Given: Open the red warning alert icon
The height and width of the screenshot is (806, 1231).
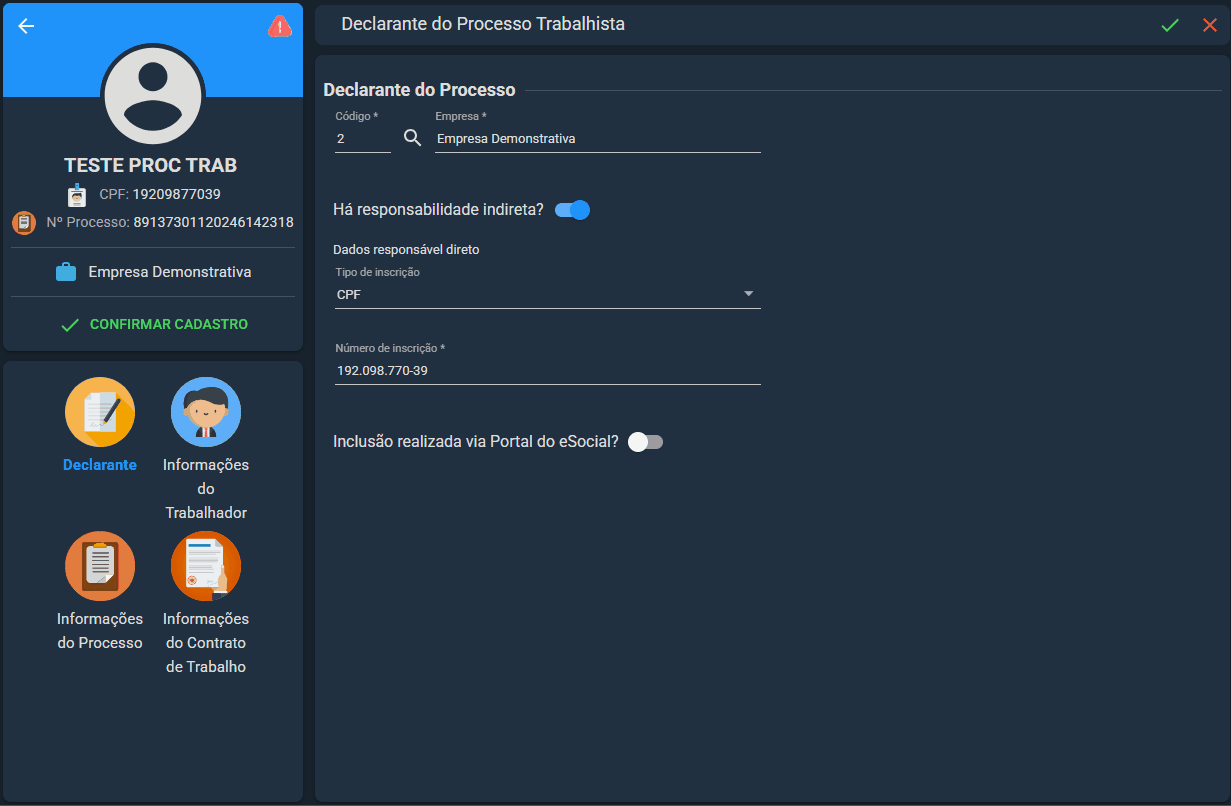Looking at the screenshot, I should [280, 27].
